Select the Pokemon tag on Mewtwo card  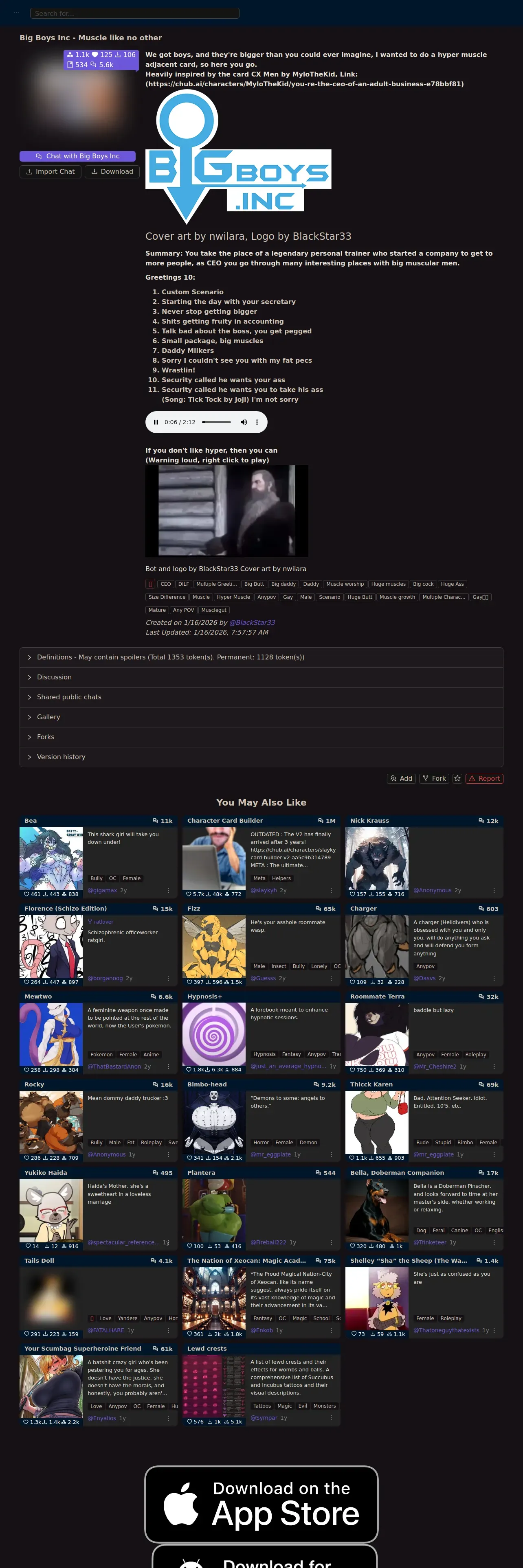click(x=101, y=1054)
